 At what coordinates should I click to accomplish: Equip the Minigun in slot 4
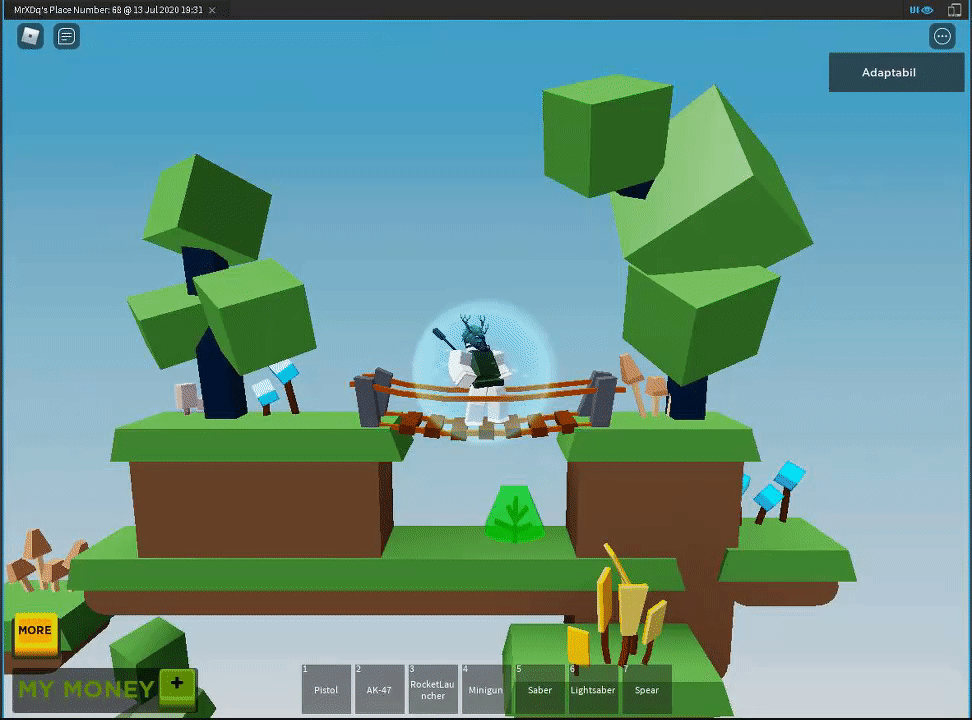pos(486,689)
